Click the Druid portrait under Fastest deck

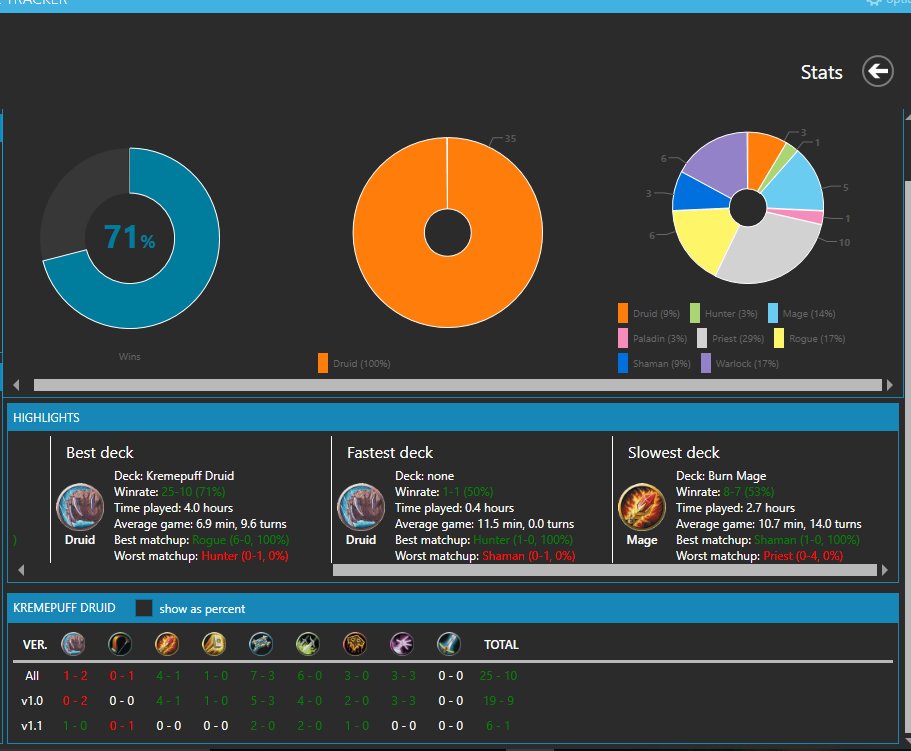click(x=361, y=507)
